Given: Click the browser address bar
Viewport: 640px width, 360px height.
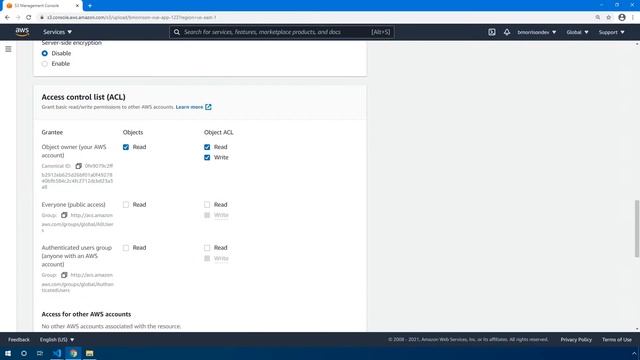Looking at the screenshot, I should [314, 18].
